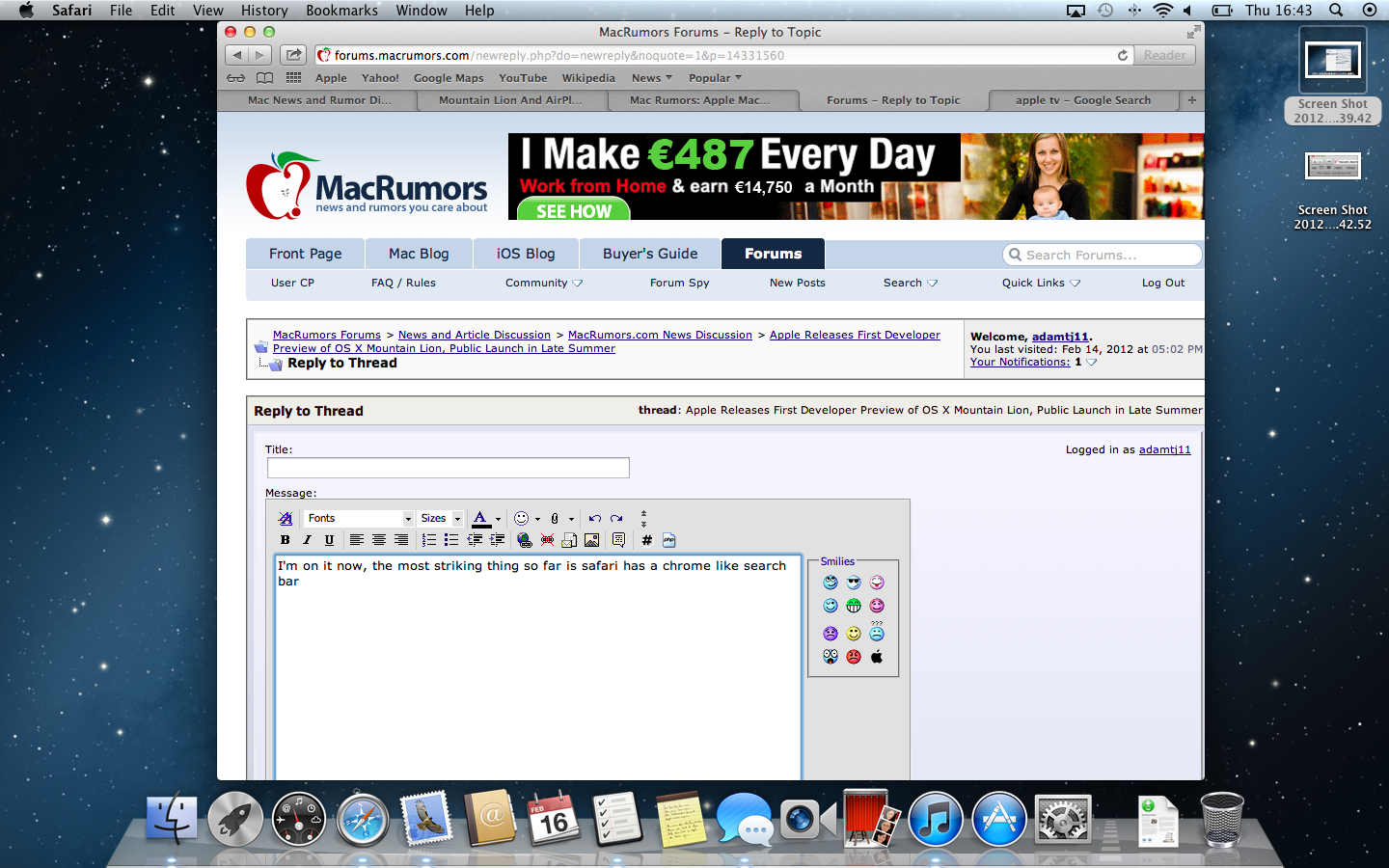
Task: Switch to the iOS Blog tab
Action: click(526, 254)
